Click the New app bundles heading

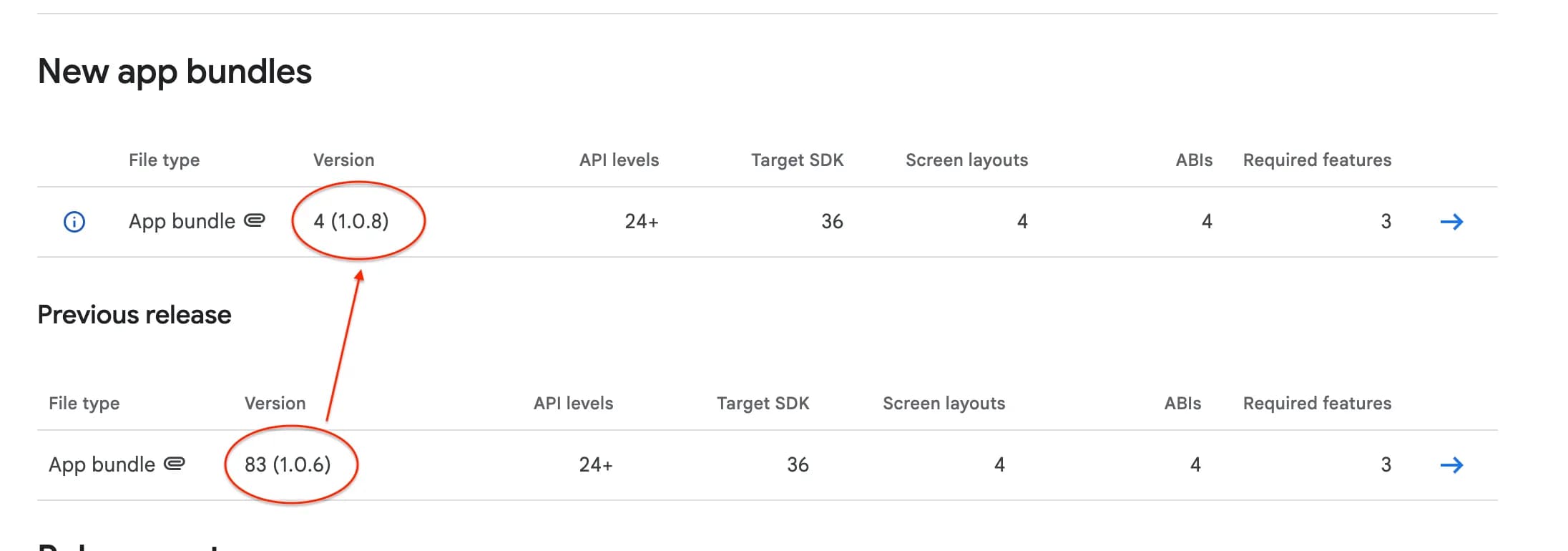coord(176,71)
